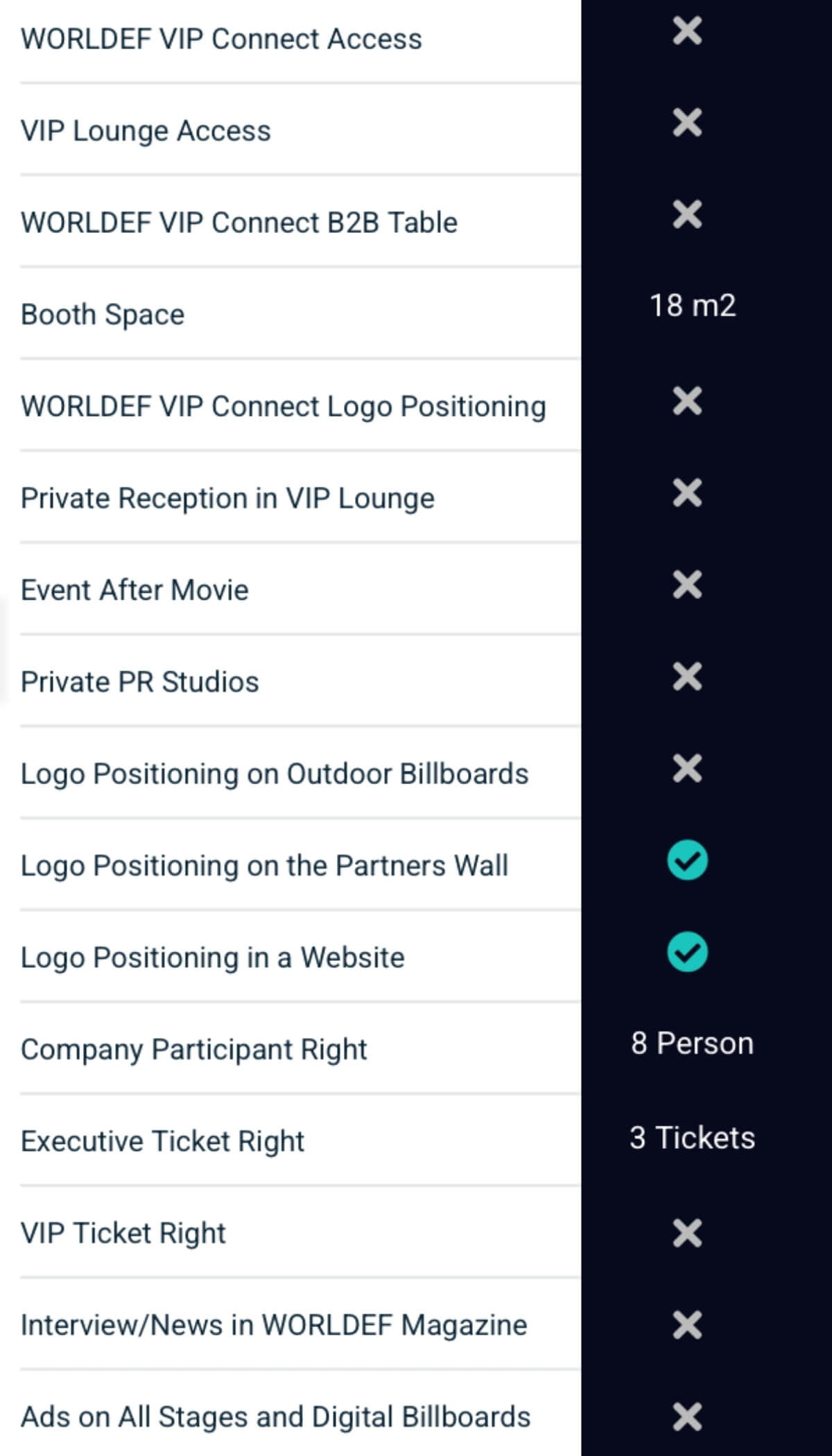Viewport: 832px width, 1456px height.
Task: Click the X icon for Private Reception in VIP Lounge
Action: (x=687, y=493)
